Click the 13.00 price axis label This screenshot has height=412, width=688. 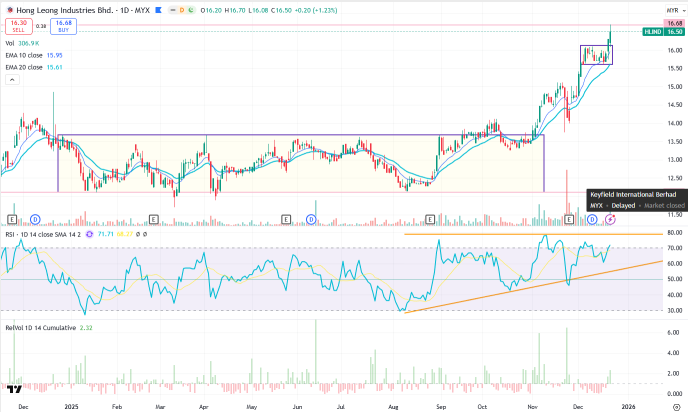coord(675,160)
